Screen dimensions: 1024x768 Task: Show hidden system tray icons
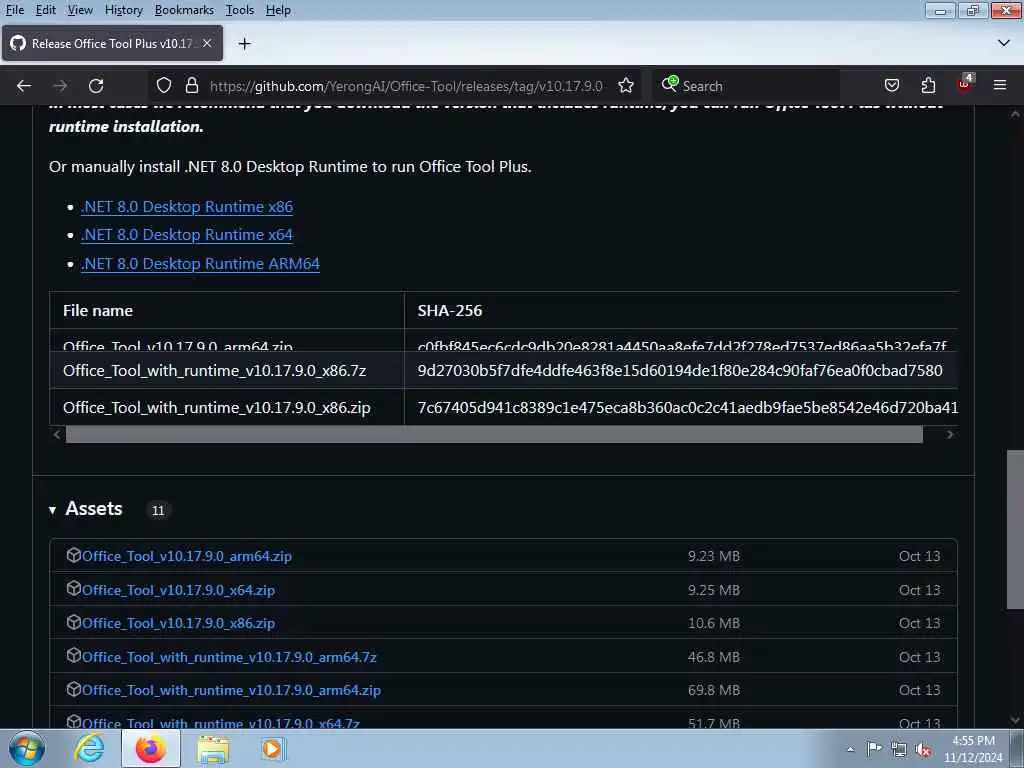tap(850, 749)
